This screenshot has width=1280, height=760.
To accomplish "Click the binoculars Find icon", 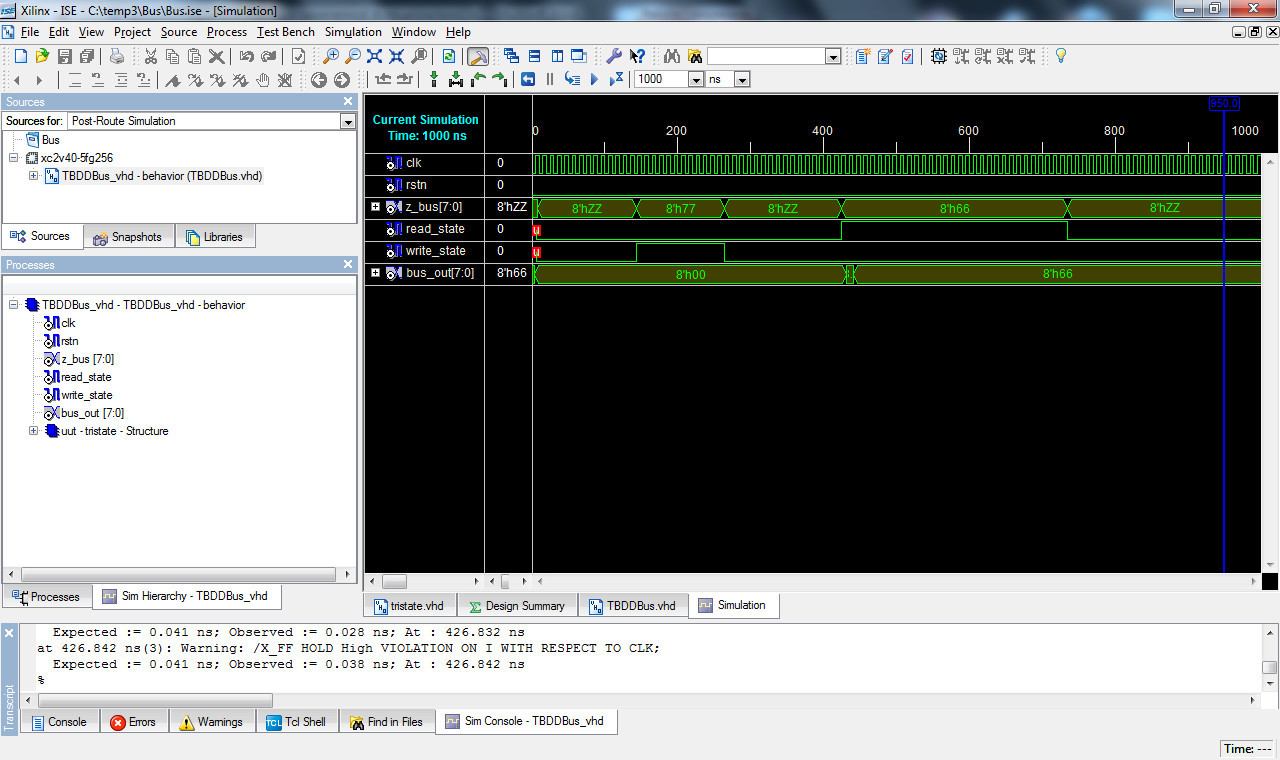I will click(672, 56).
